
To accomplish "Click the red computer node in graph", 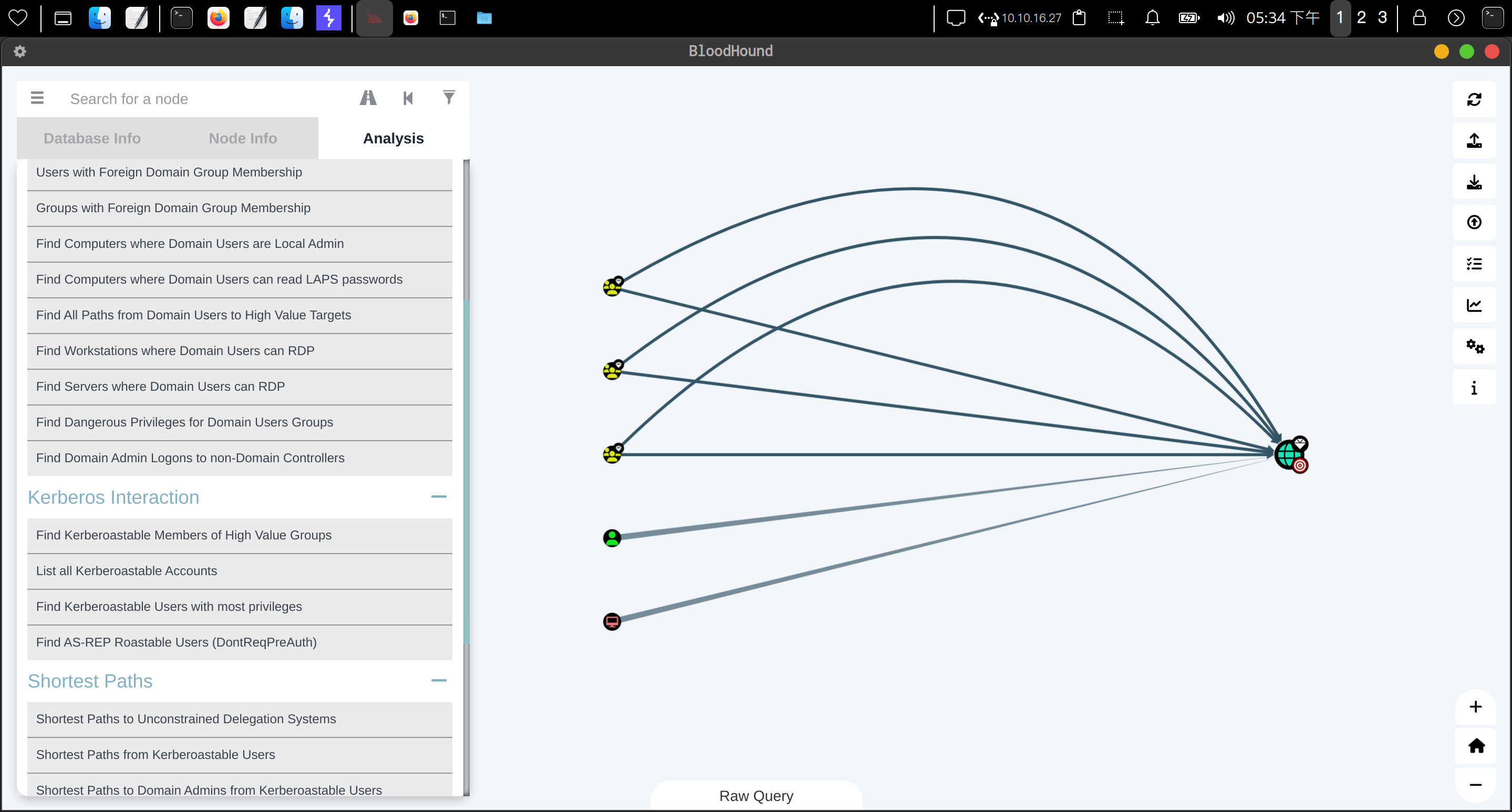I will [x=612, y=621].
